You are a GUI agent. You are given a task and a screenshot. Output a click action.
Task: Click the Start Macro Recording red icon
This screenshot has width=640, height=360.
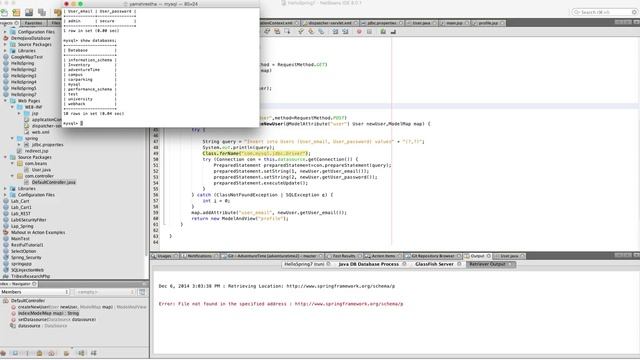pyautogui.click(x=359, y=31)
